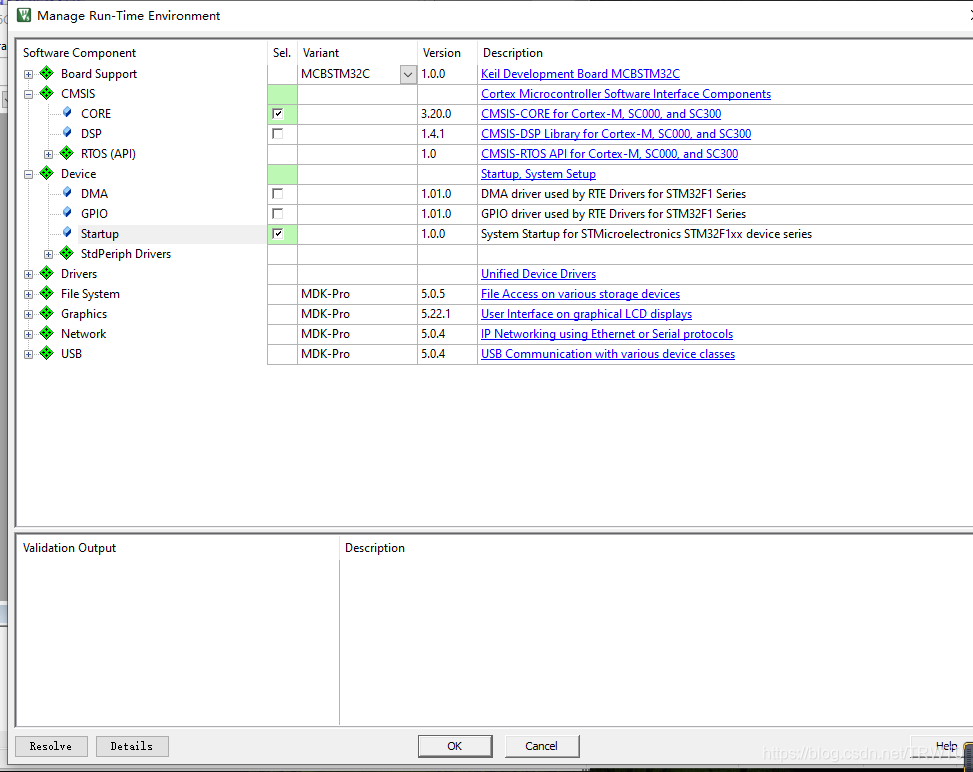Click the USB green diamond icon

point(47,353)
